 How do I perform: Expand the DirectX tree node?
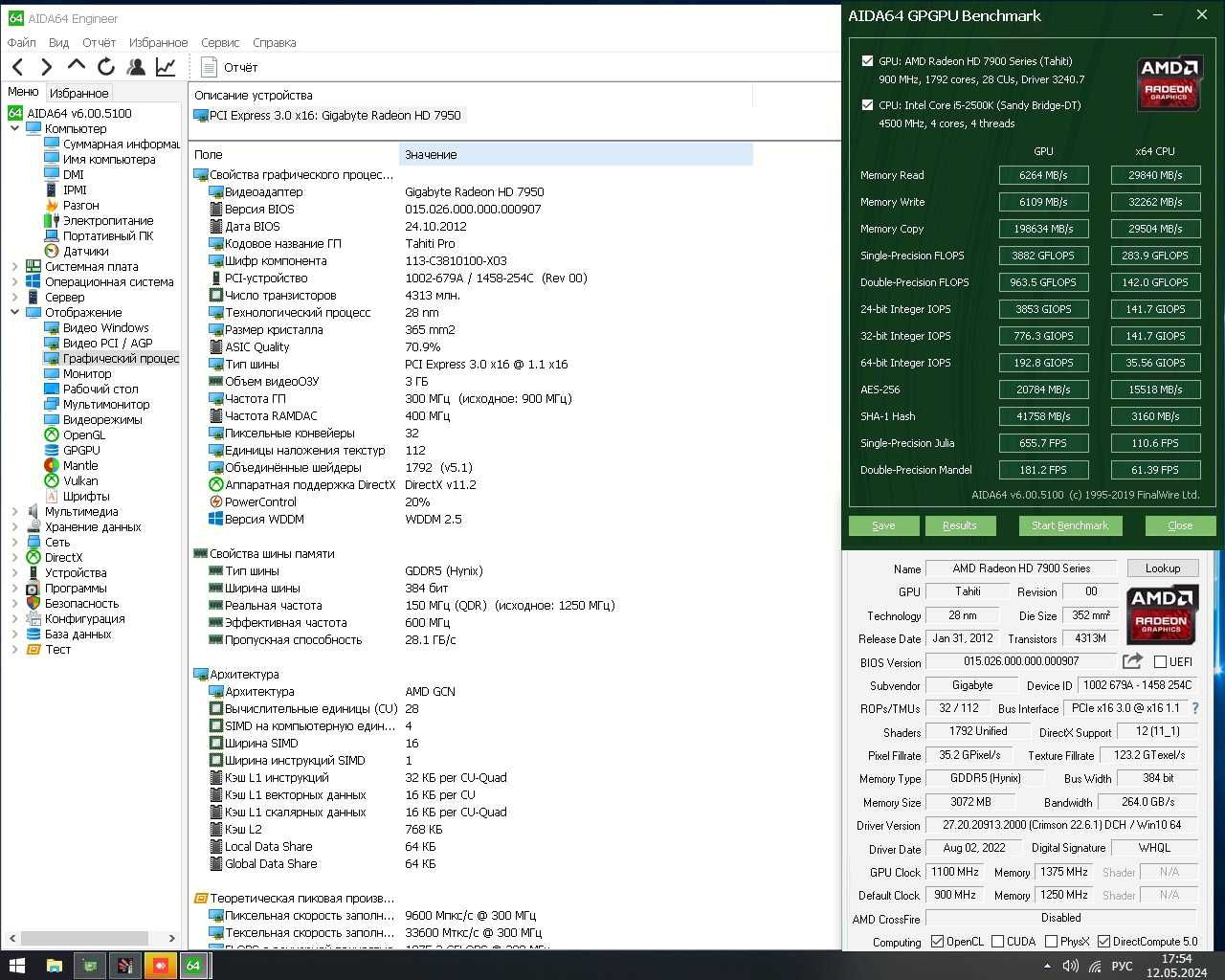(x=14, y=557)
